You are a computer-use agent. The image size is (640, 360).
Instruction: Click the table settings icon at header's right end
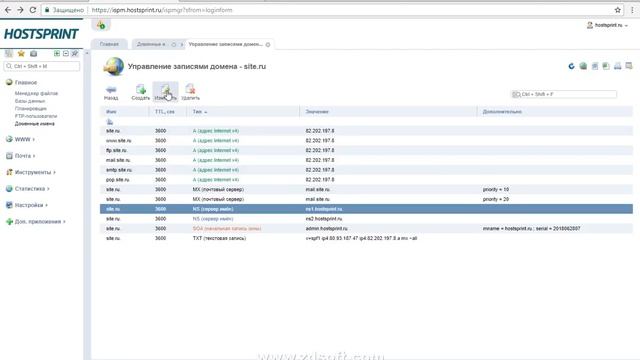click(x=629, y=66)
